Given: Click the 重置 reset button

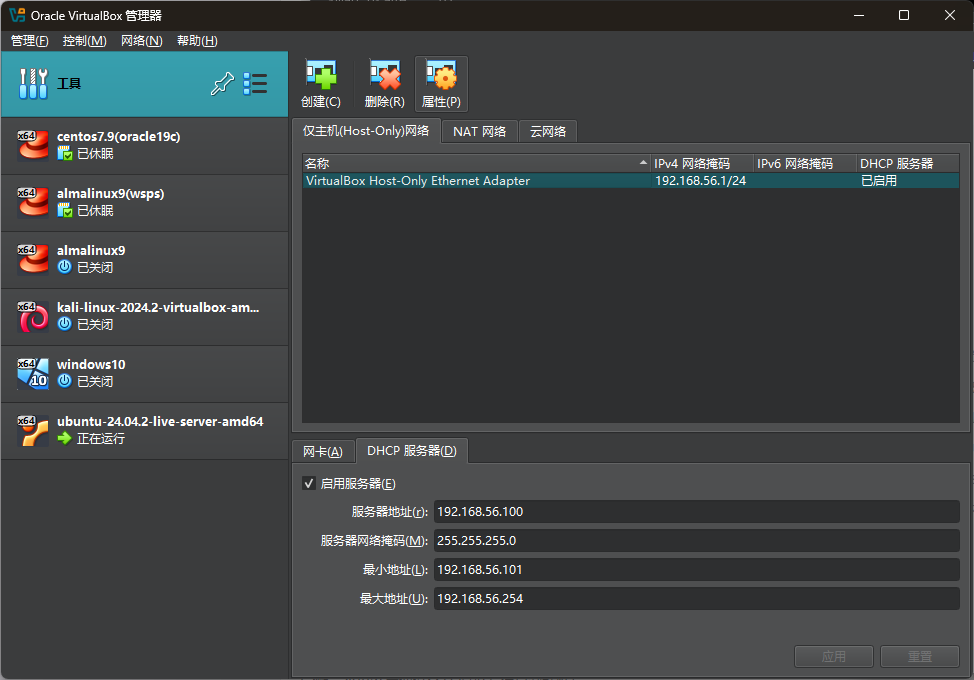Looking at the screenshot, I should pyautogui.click(x=919, y=657).
